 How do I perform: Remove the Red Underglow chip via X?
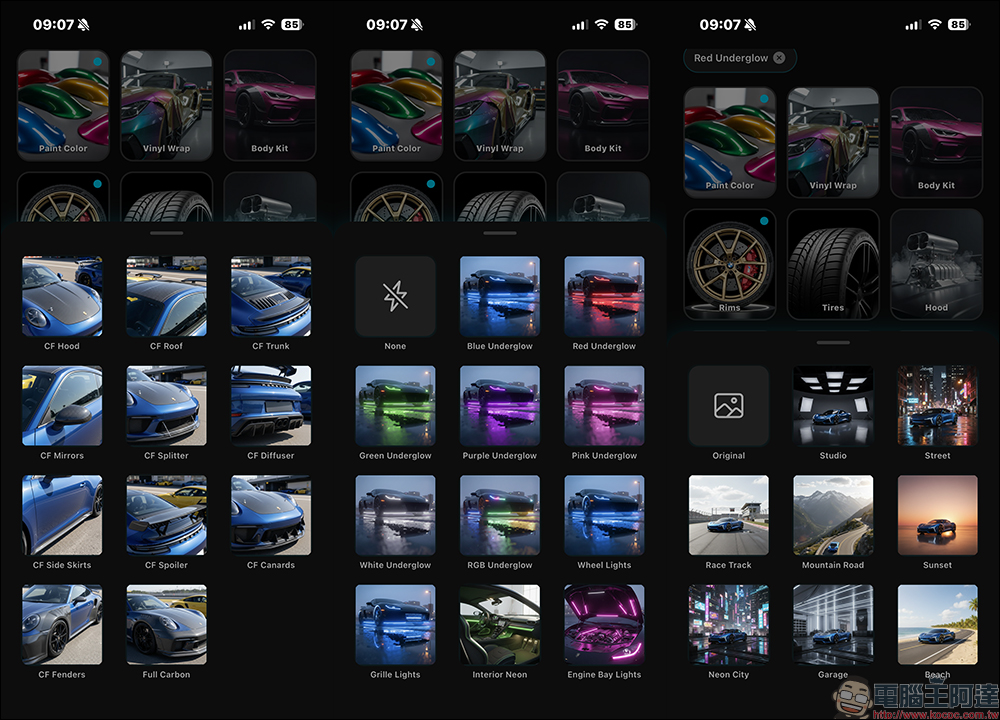click(x=779, y=58)
